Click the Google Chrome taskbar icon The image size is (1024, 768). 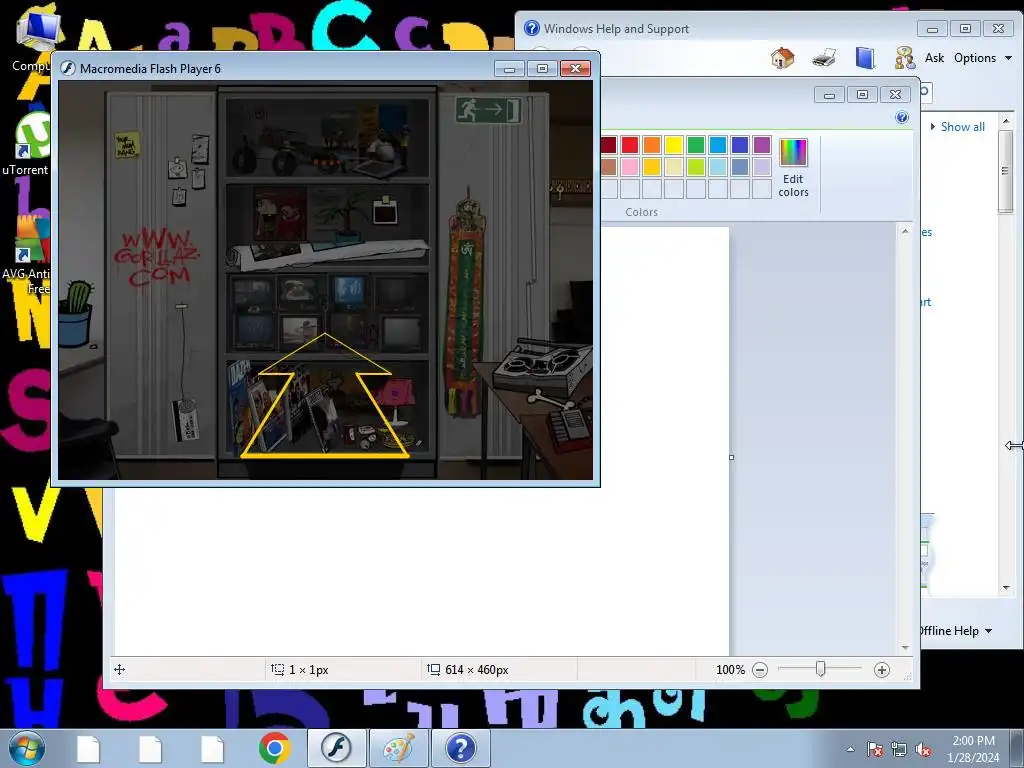[x=274, y=748]
